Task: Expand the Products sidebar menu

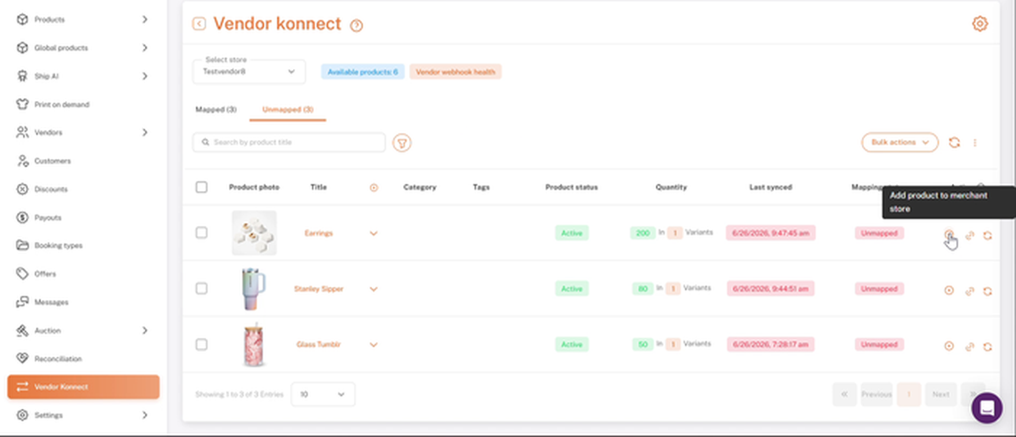Action: [x=144, y=19]
